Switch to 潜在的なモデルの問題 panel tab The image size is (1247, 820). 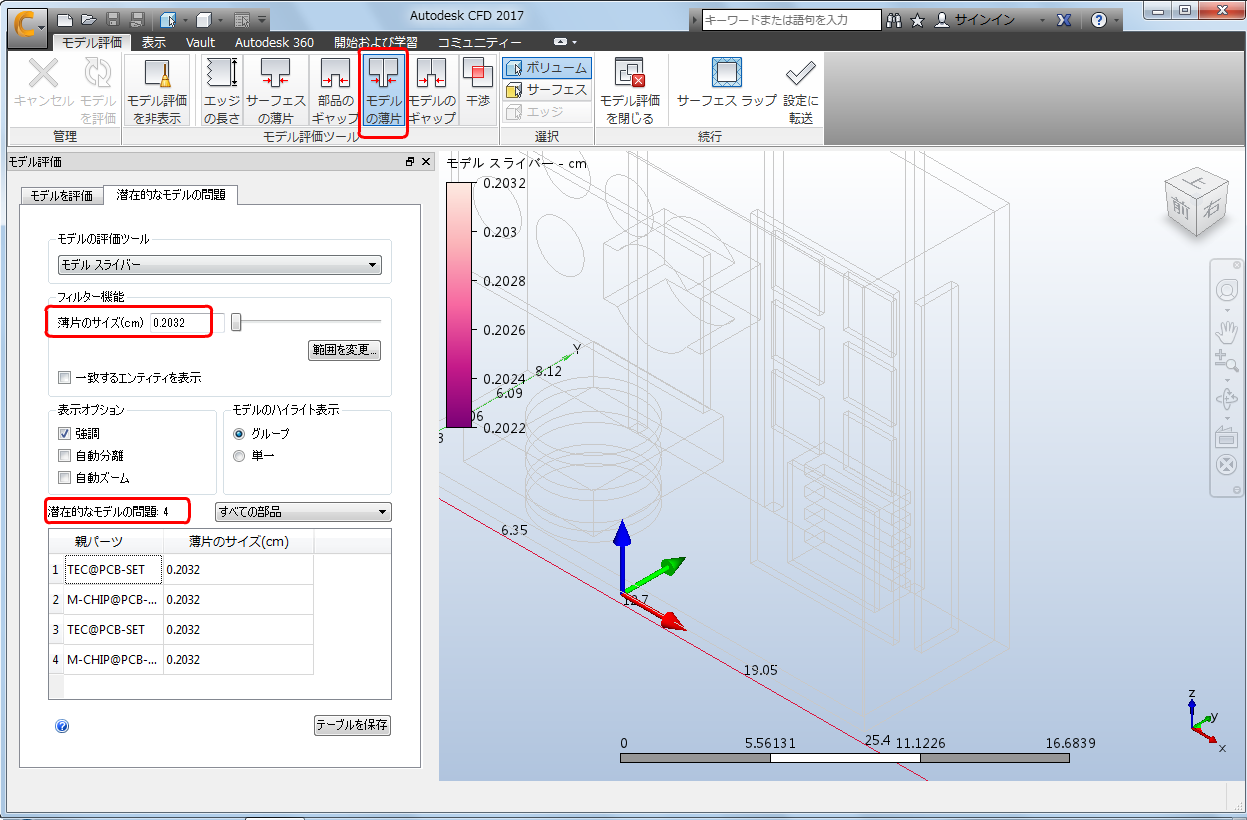click(x=170, y=194)
